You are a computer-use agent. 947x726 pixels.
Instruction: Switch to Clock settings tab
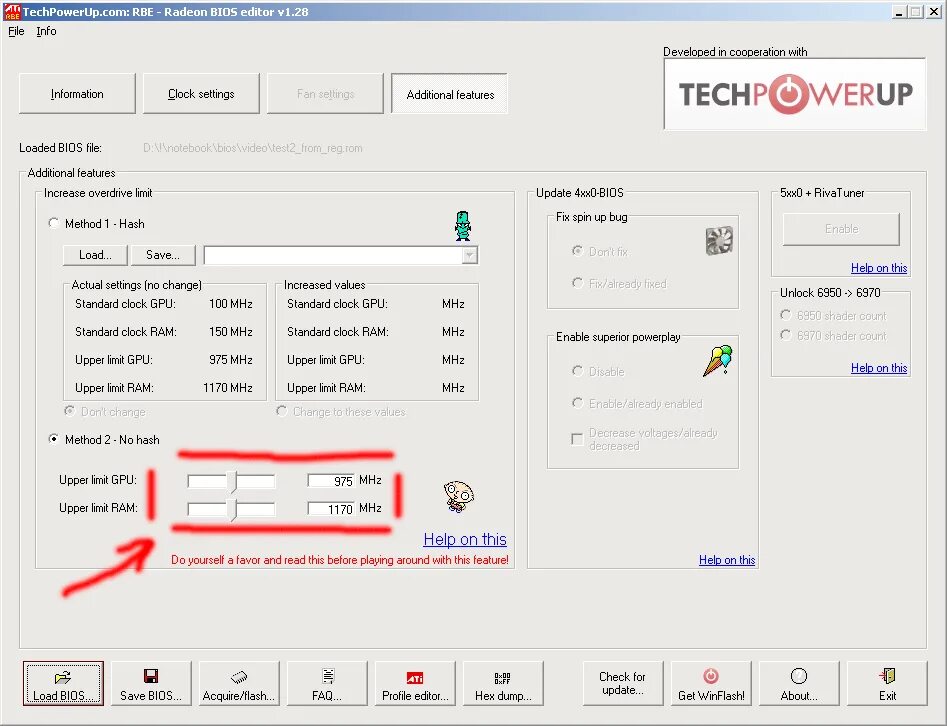coord(201,94)
